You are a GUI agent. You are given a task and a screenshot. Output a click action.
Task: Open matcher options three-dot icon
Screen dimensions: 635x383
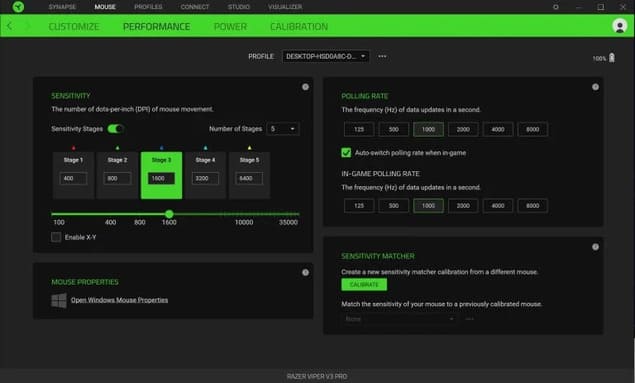[469, 319]
